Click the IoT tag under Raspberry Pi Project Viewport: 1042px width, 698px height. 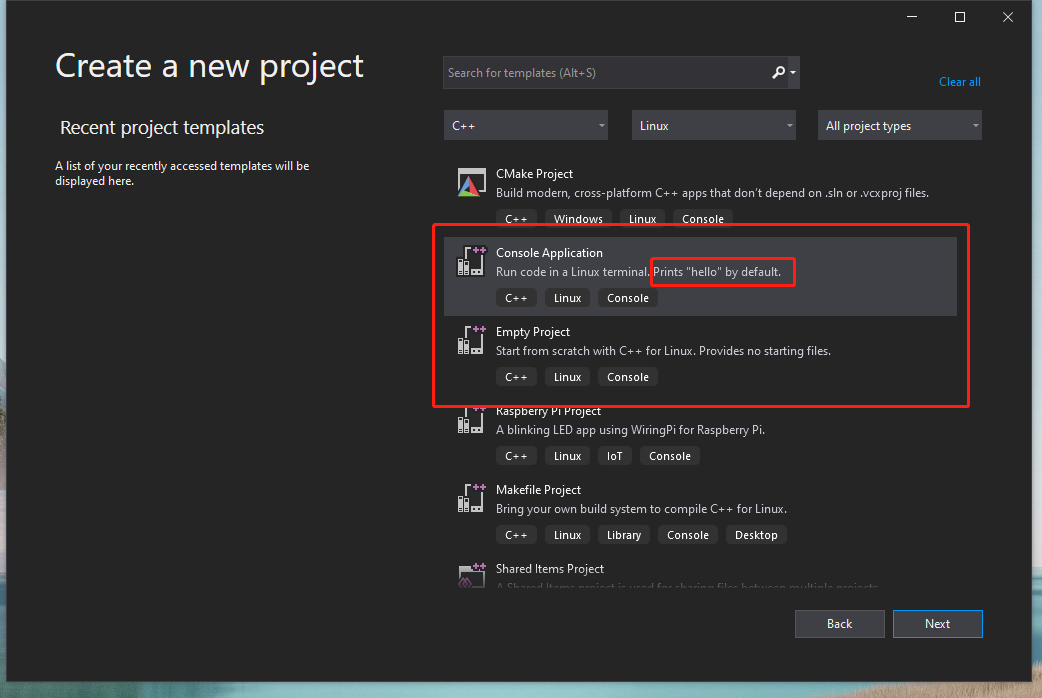[x=614, y=455]
